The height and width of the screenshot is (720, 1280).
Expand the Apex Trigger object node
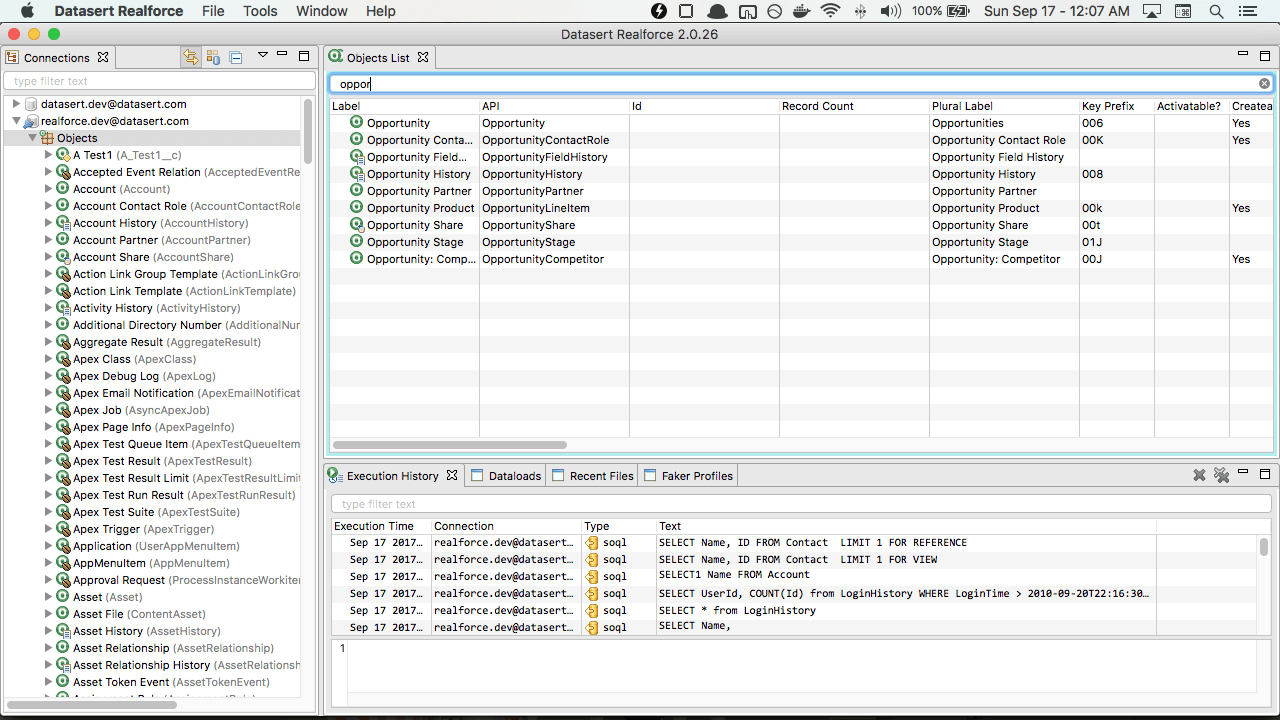click(x=48, y=529)
